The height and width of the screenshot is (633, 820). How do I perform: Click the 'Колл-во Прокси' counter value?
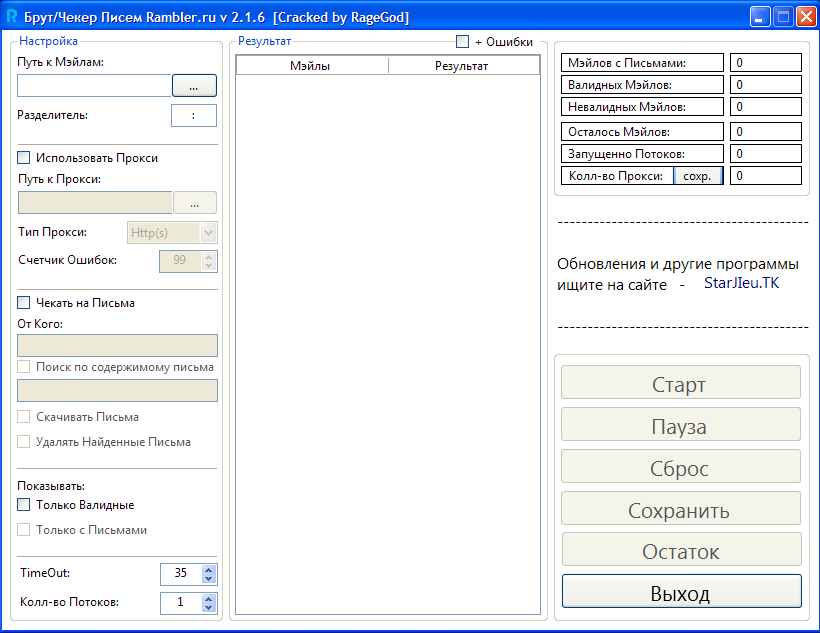click(x=766, y=176)
